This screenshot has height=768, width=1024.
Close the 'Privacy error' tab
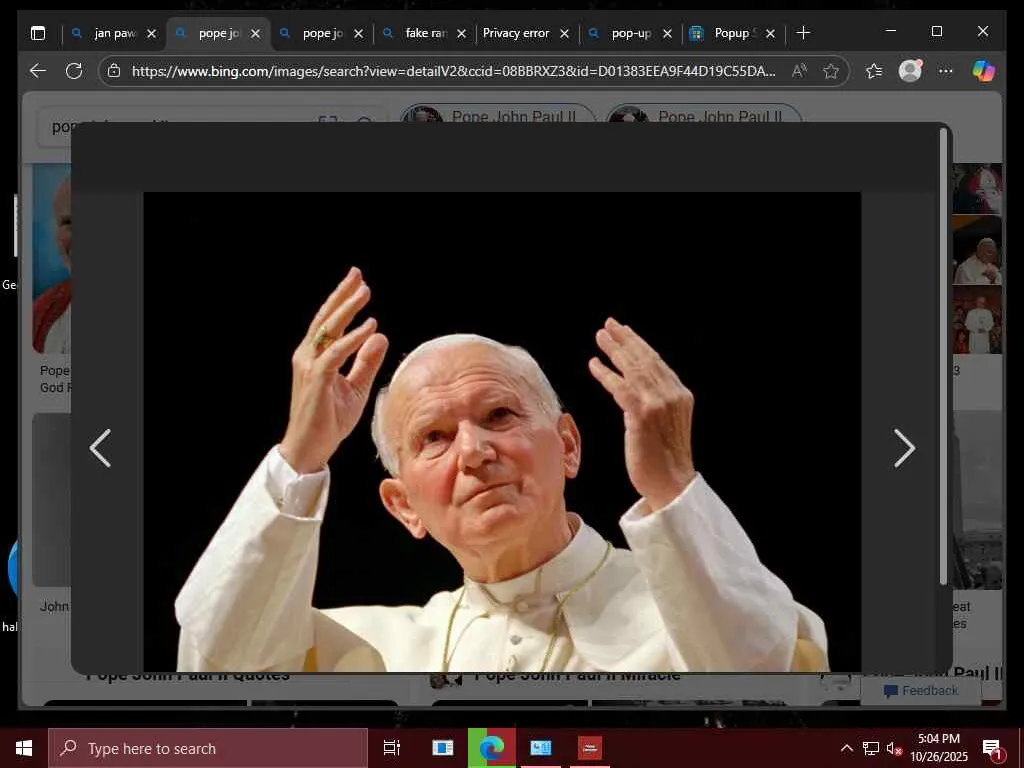[x=565, y=33]
